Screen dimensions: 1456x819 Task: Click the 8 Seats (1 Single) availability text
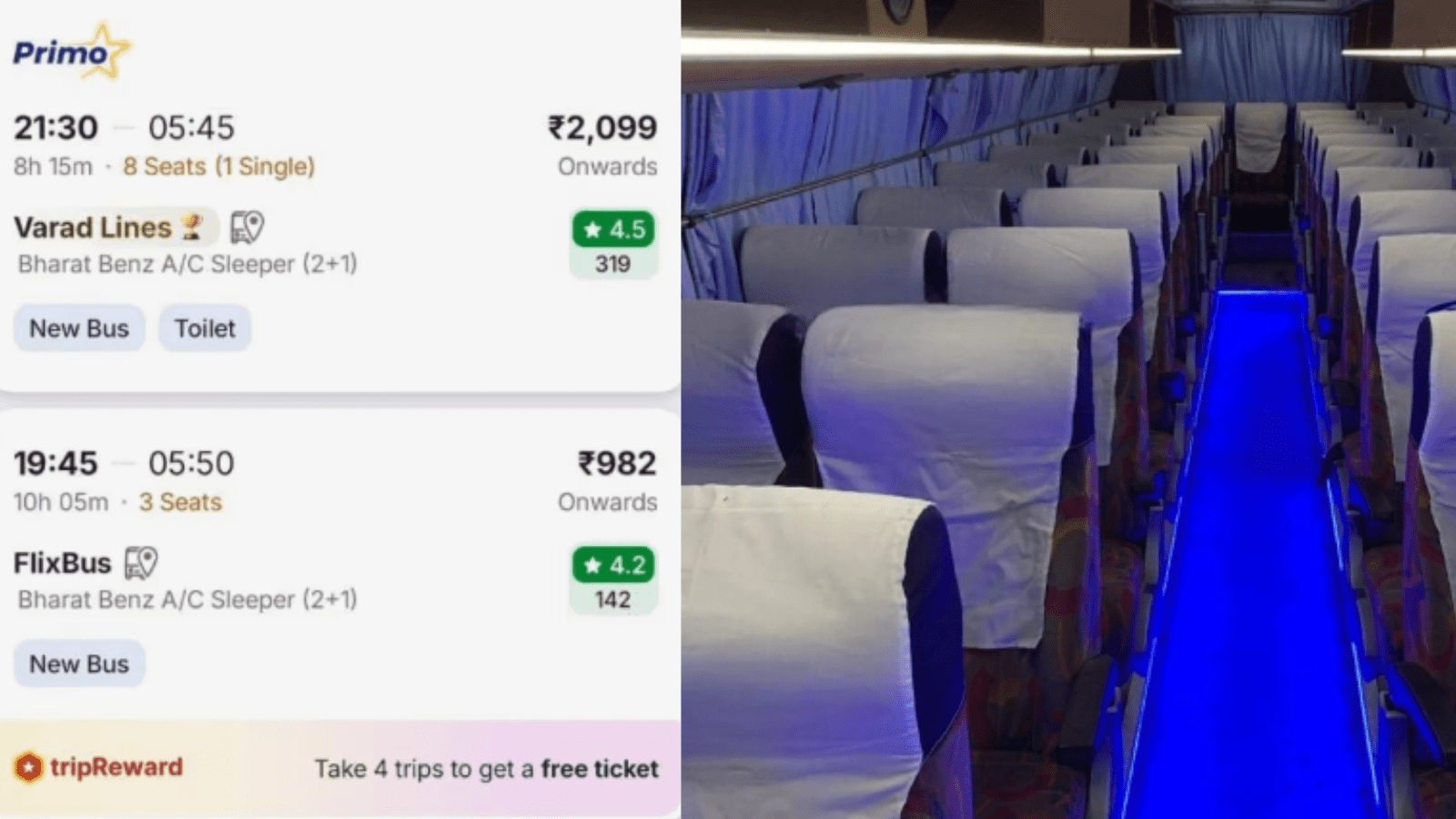(218, 167)
